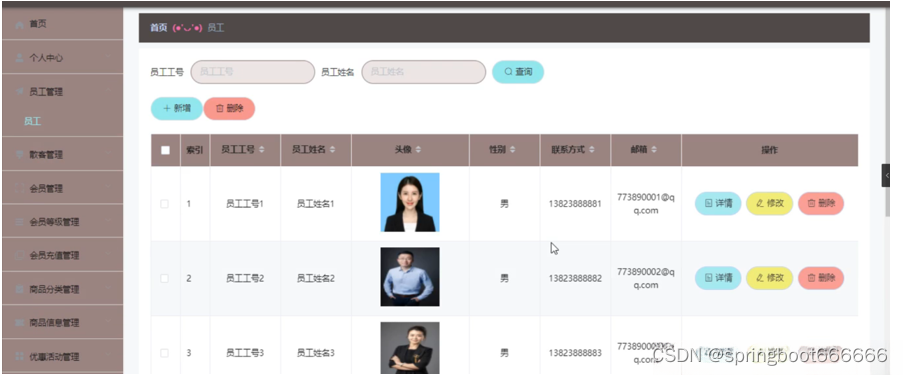Viewport: 903px width, 375px height.
Task: Select the 员工工号2 cell
Action: [x=245, y=278]
